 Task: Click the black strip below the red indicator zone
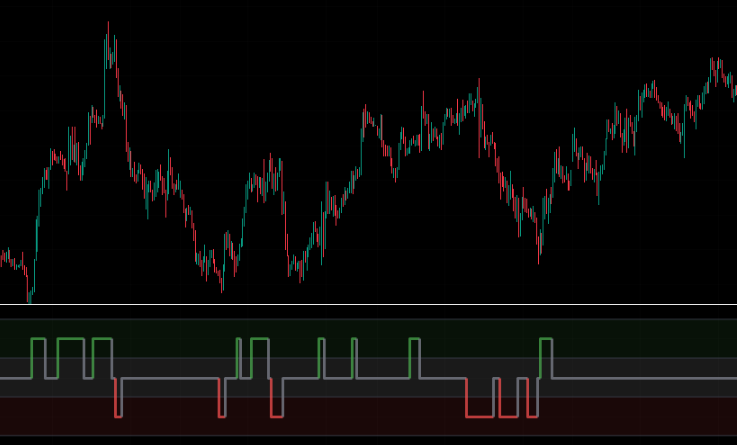tap(368, 440)
